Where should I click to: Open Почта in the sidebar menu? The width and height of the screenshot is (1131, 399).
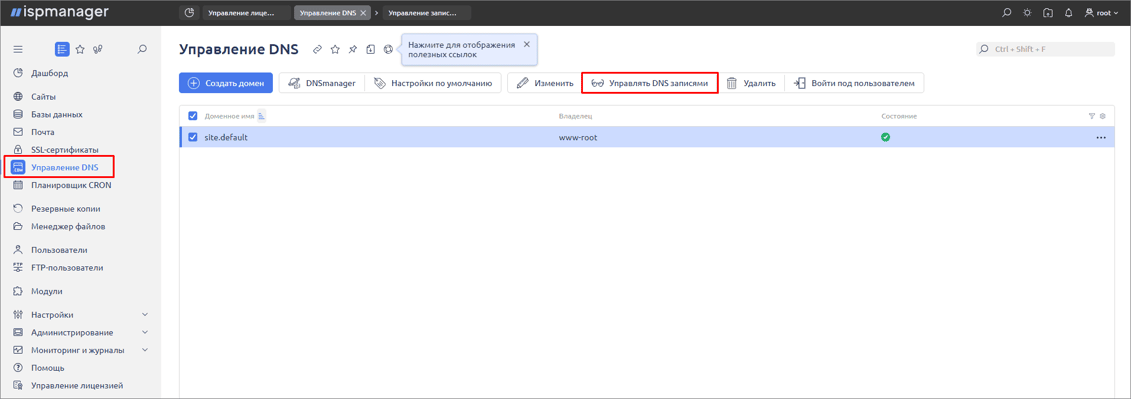43,132
